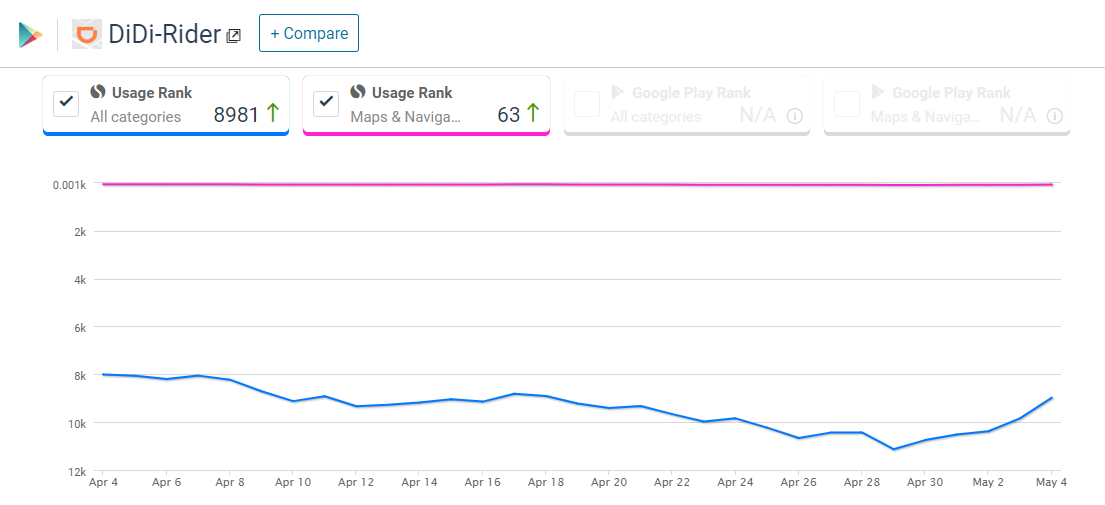This screenshot has width=1105, height=505.
Task: Click the green up arrow next to 8981
Action: (x=271, y=114)
